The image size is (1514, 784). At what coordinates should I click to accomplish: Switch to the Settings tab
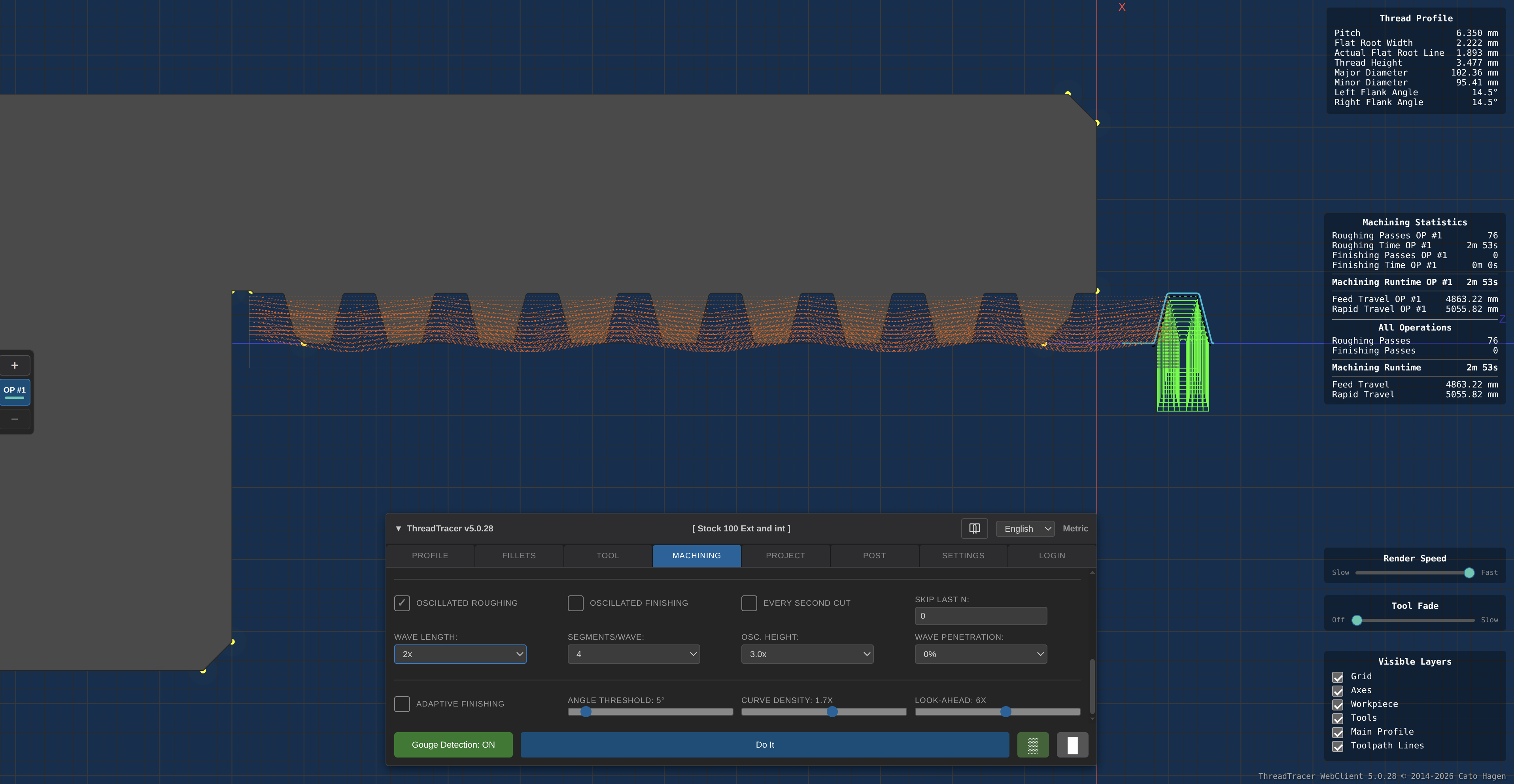click(963, 555)
